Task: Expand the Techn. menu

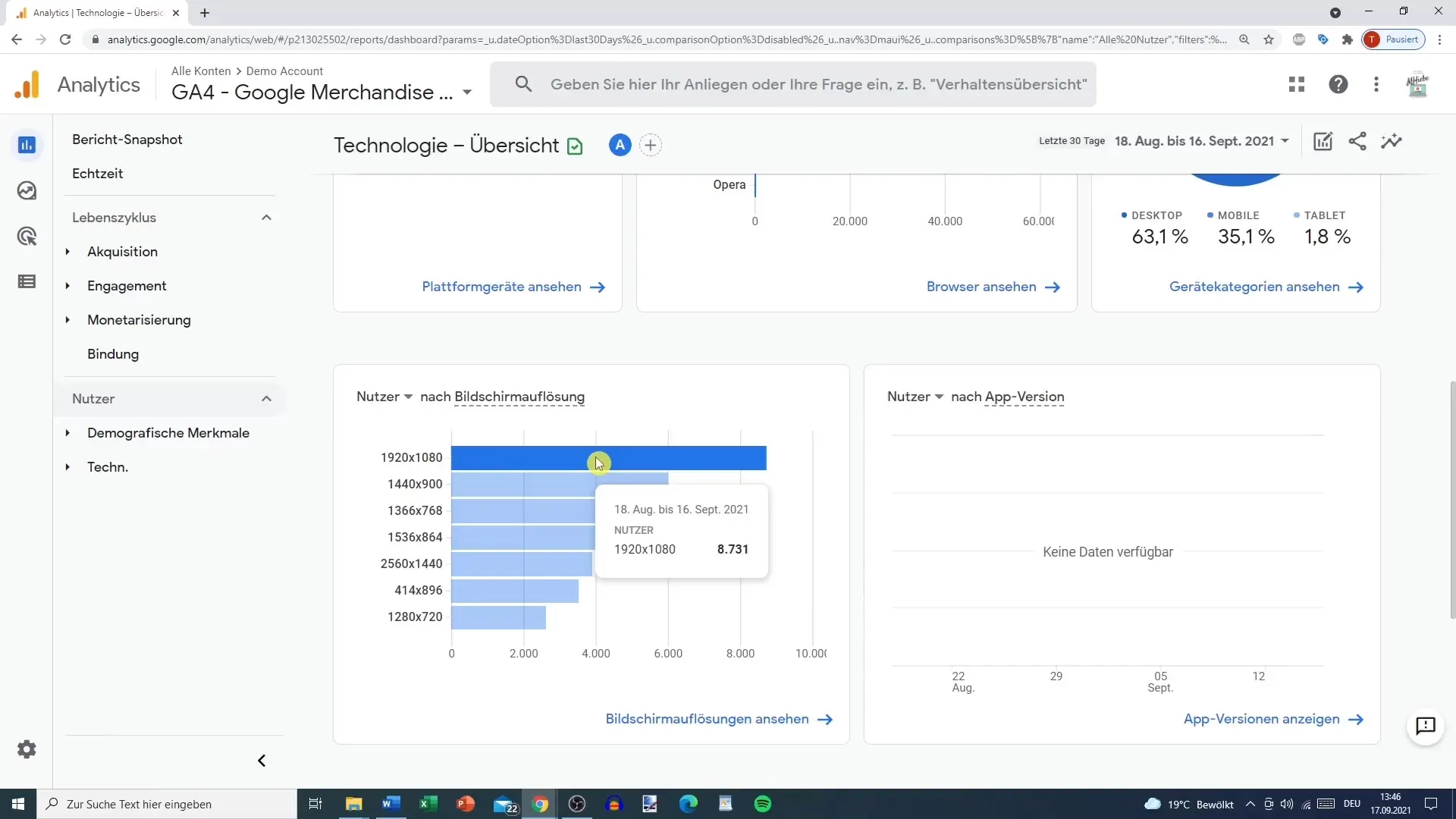Action: (x=67, y=467)
